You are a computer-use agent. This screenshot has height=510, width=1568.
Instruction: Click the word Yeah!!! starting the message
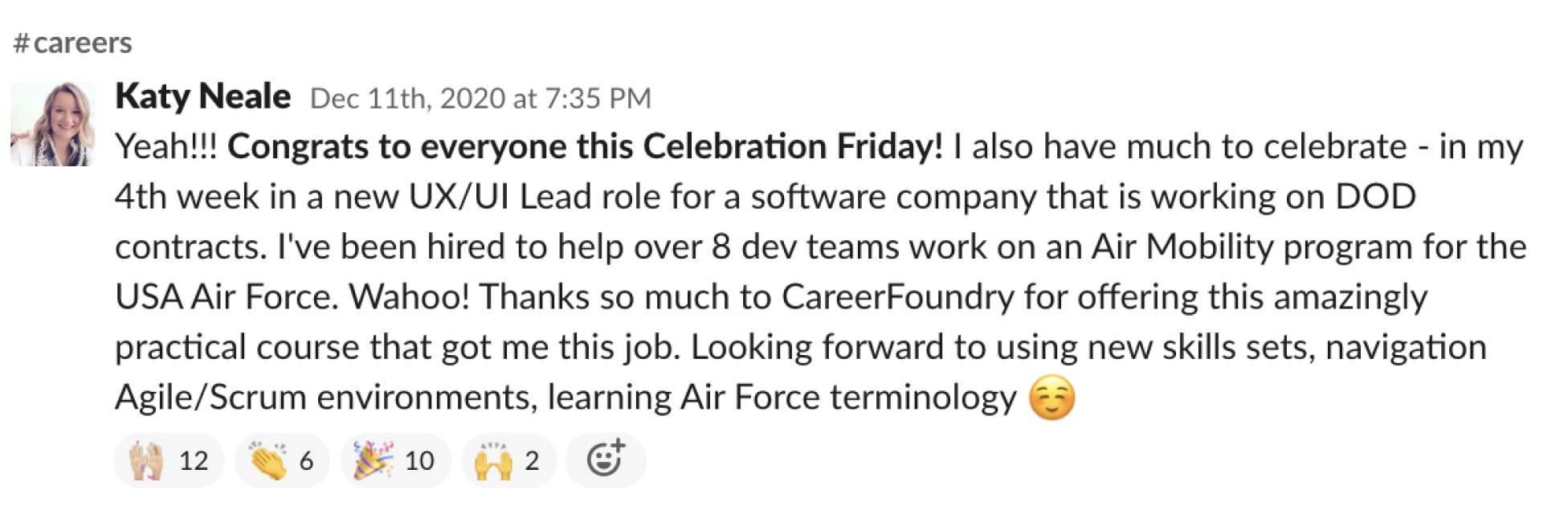click(165, 146)
